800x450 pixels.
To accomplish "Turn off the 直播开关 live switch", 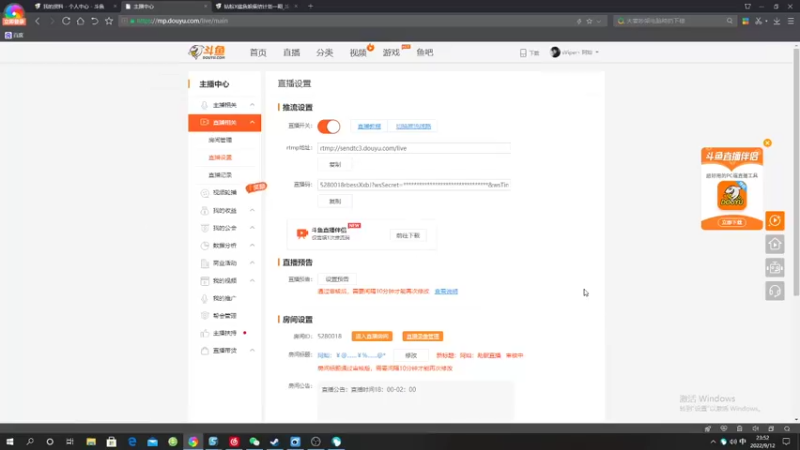I will pos(329,126).
